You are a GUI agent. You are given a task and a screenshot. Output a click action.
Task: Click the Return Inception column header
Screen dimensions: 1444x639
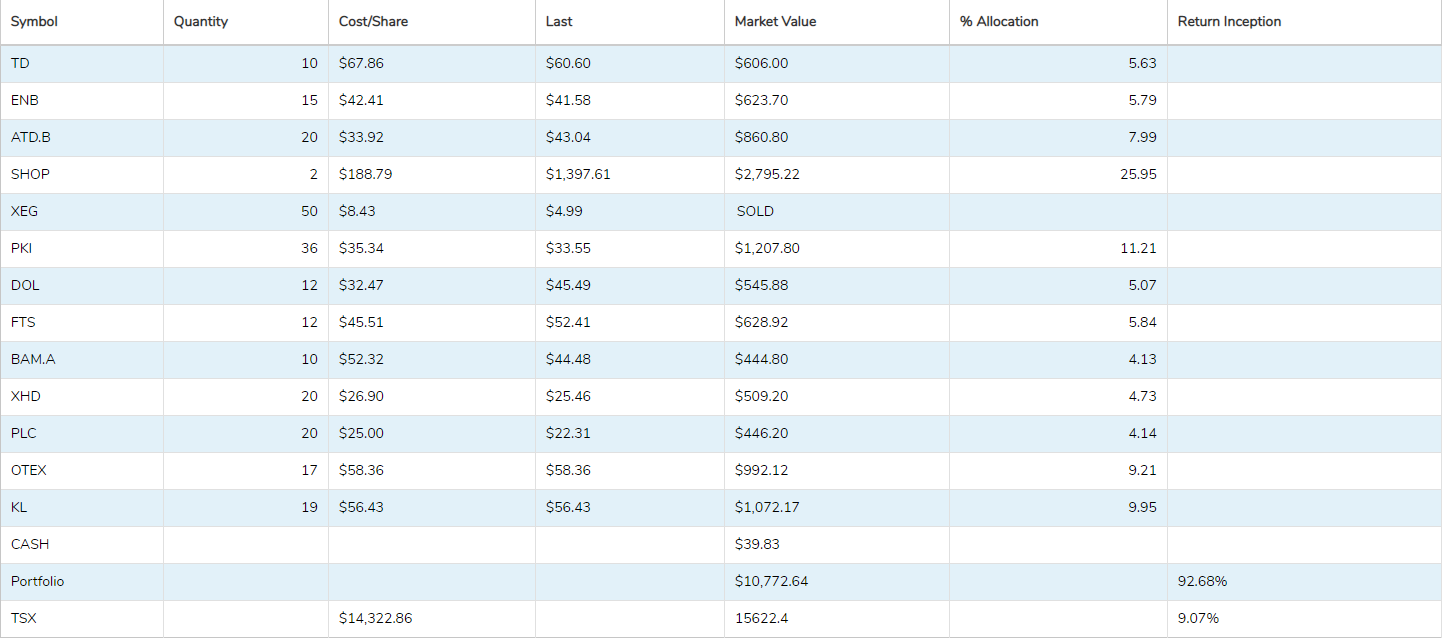1229,22
